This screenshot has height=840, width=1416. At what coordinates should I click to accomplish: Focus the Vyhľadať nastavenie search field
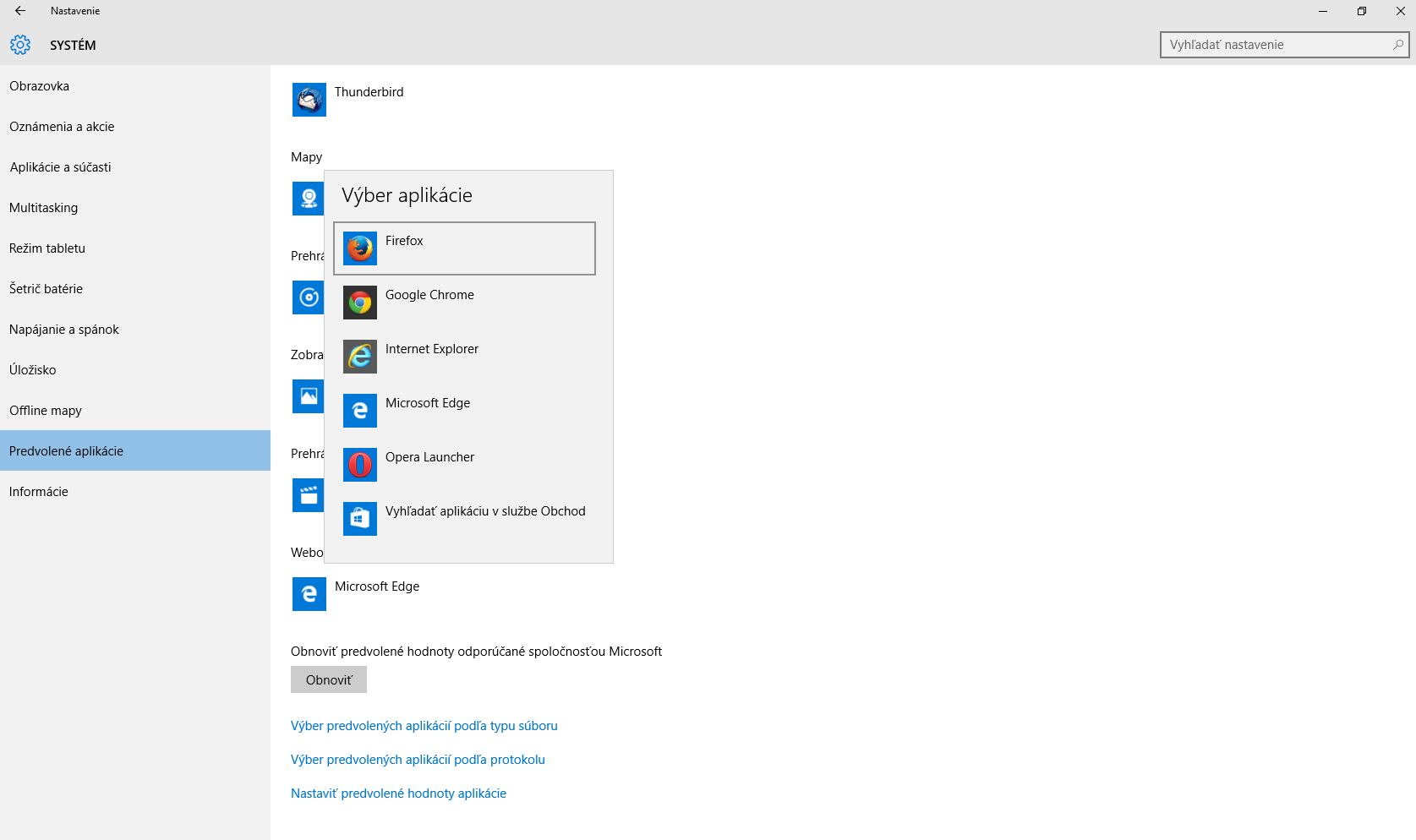click(x=1284, y=45)
